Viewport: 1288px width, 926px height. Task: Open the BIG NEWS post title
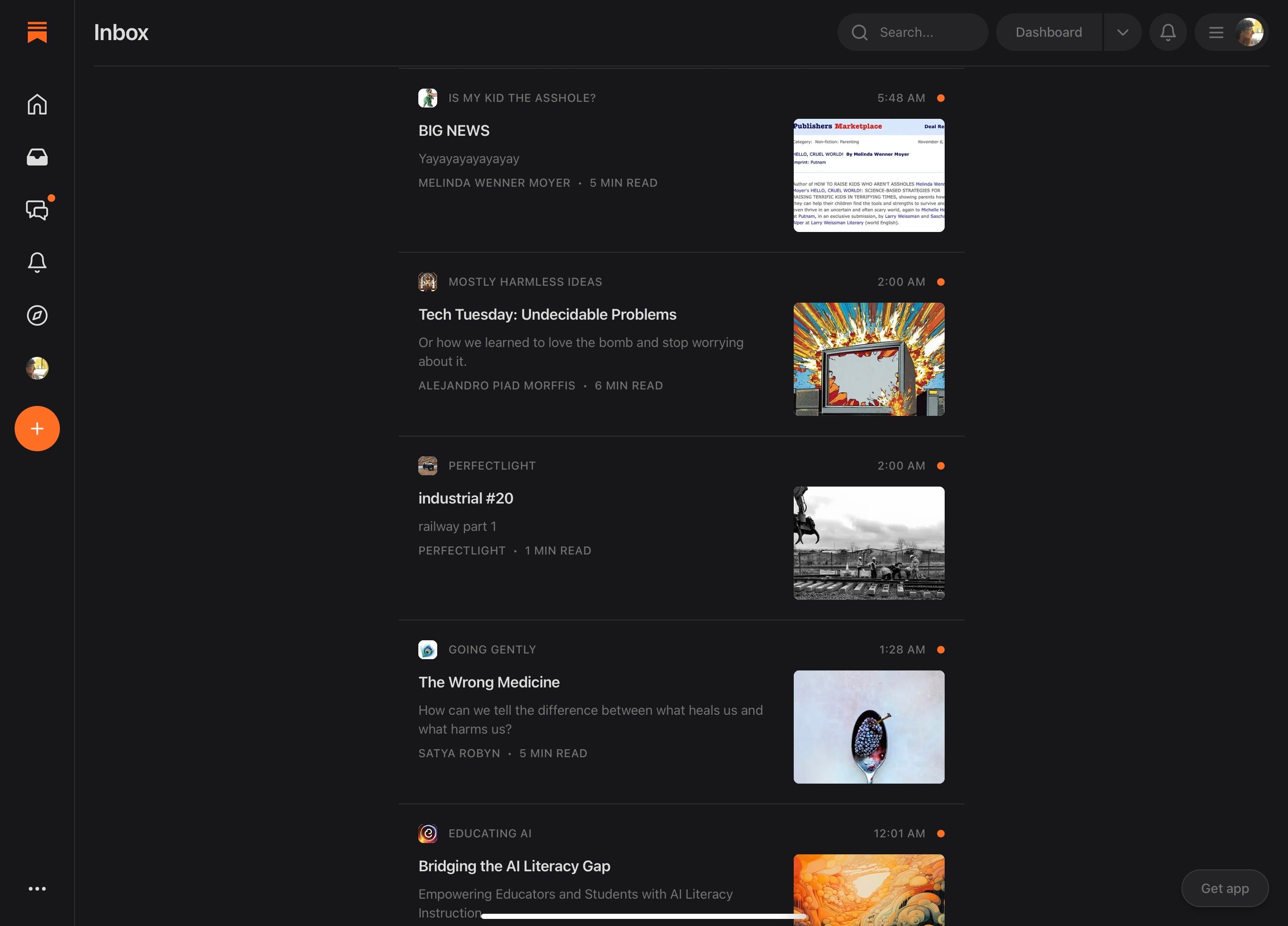454,131
